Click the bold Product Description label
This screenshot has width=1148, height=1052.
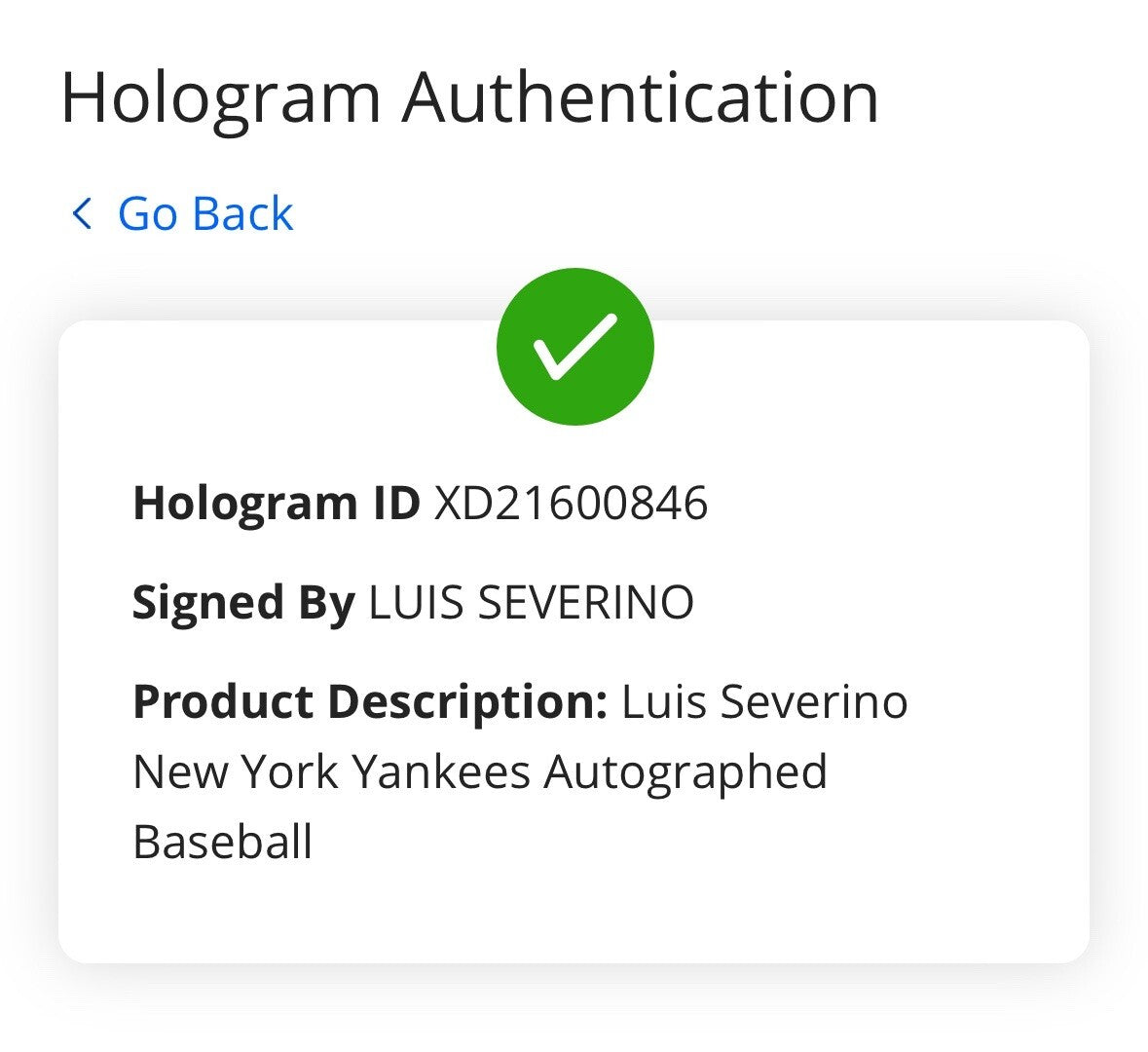[x=370, y=701]
